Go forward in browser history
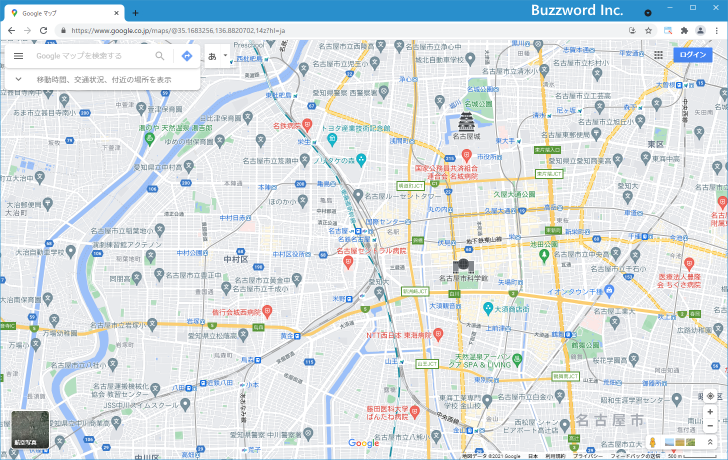The width and height of the screenshot is (728, 460). [x=27, y=31]
